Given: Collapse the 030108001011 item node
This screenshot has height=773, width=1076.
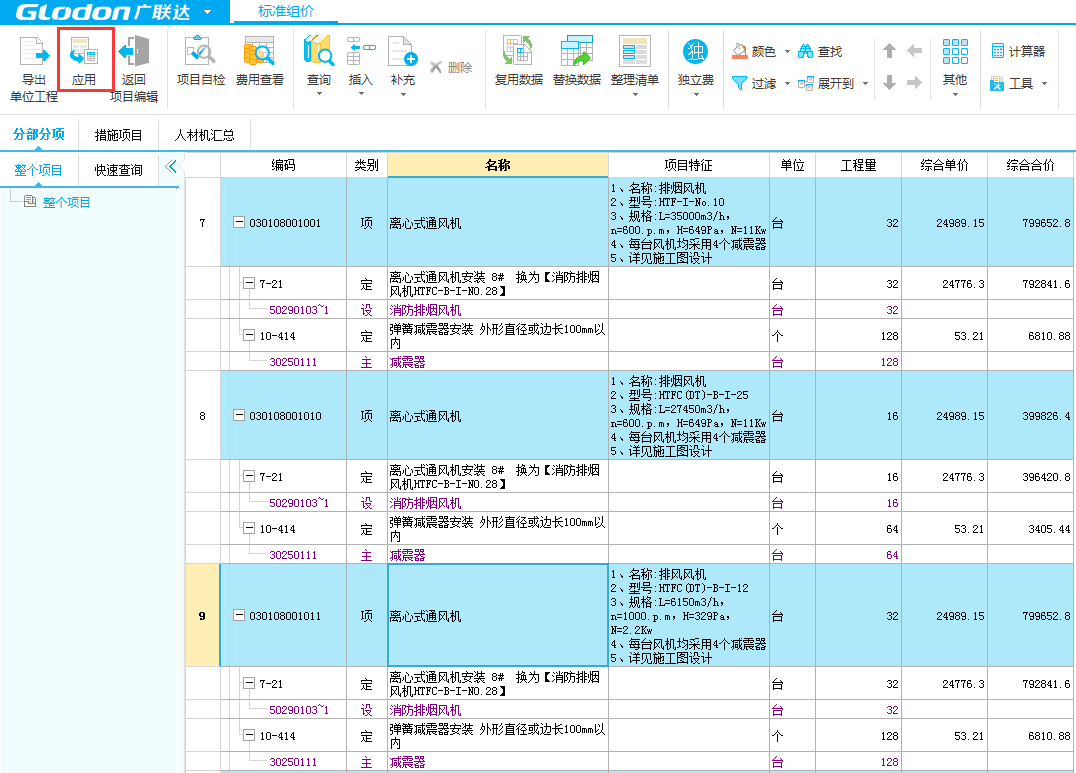Looking at the screenshot, I should [239, 616].
